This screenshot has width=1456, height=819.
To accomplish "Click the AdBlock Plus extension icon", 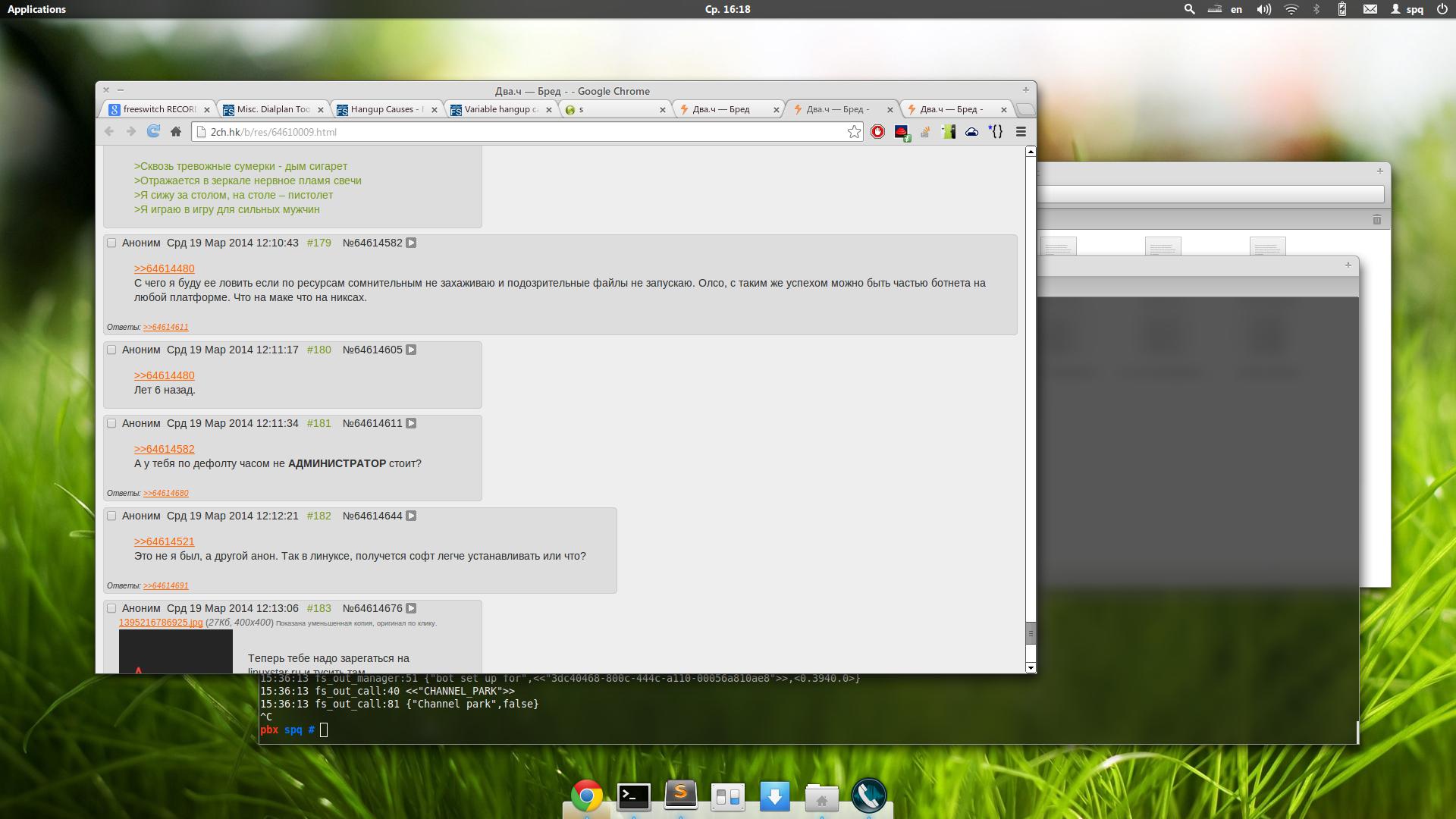I will pyautogui.click(x=877, y=132).
